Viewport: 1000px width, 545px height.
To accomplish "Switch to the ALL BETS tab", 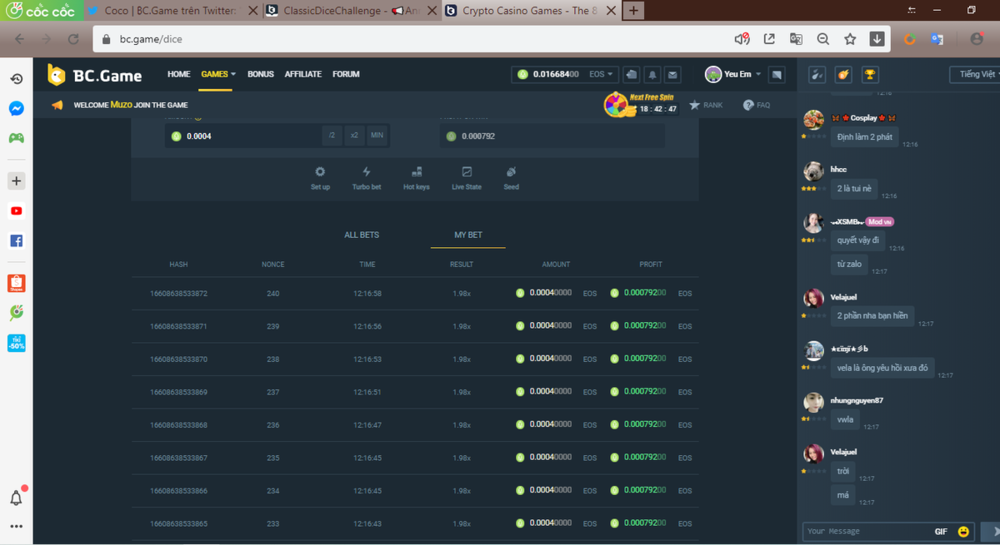I will pos(361,235).
